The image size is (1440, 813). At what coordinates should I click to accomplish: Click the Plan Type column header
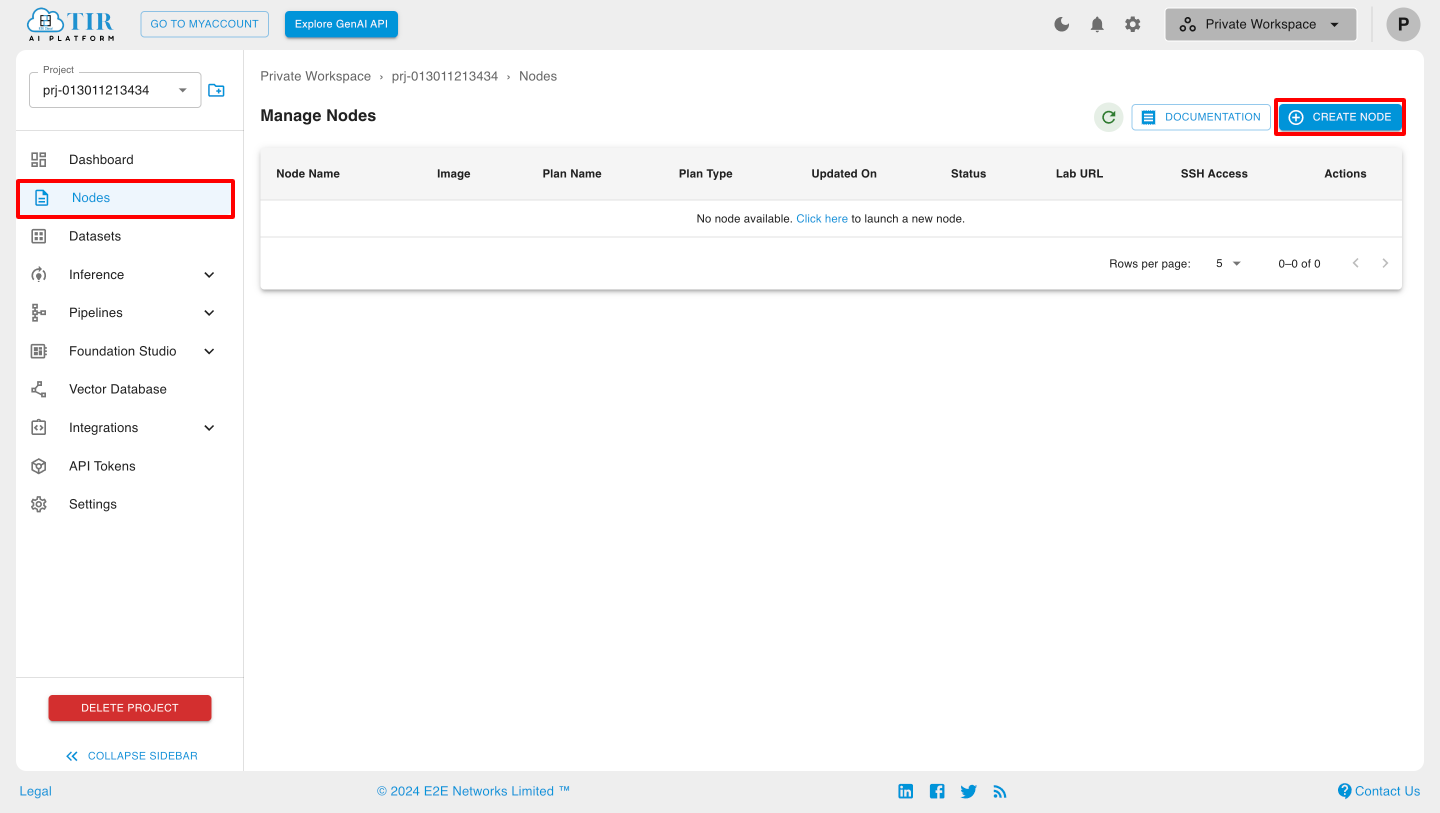706,174
